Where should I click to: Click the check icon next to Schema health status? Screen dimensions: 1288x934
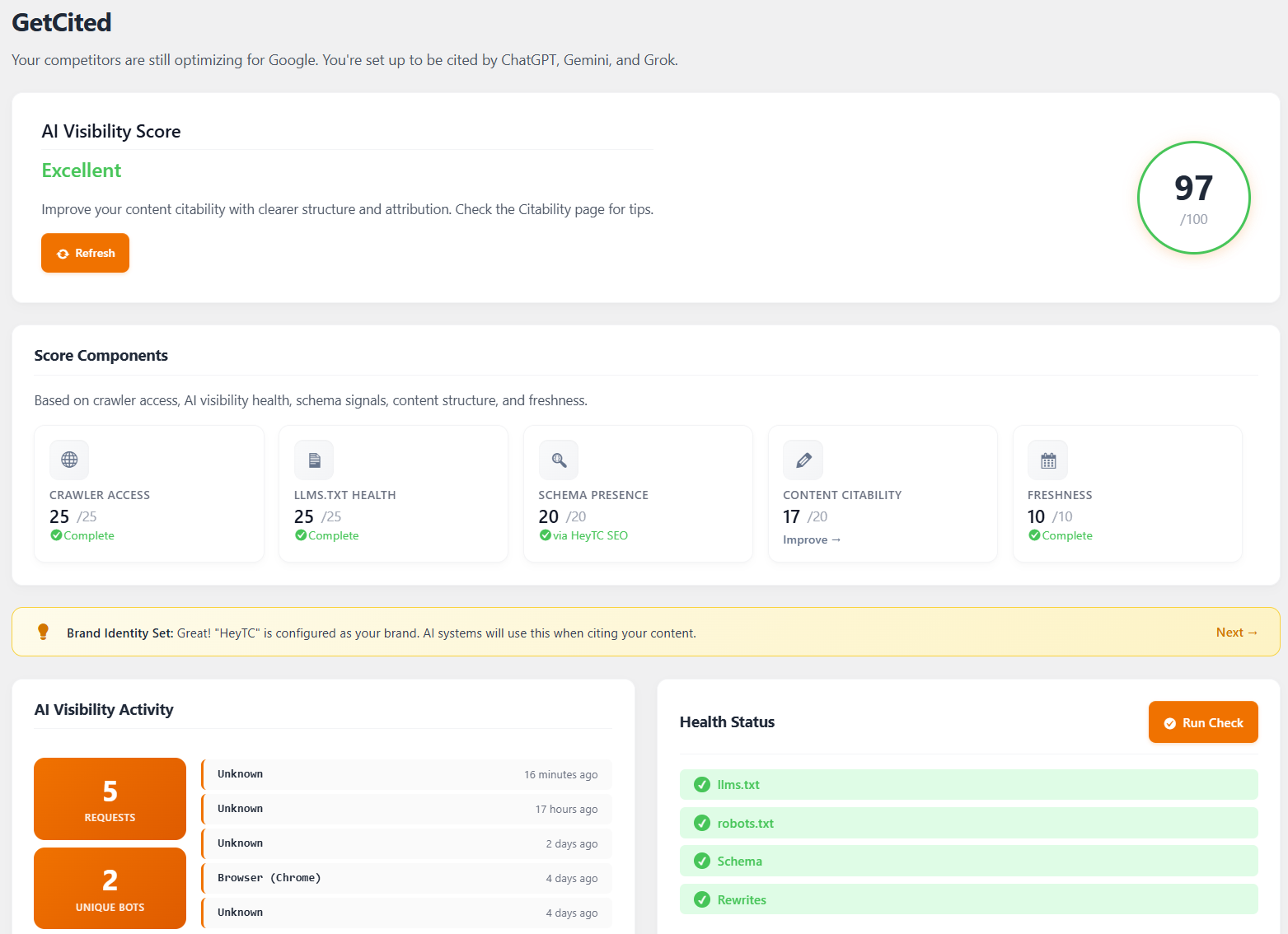pyautogui.click(x=702, y=861)
